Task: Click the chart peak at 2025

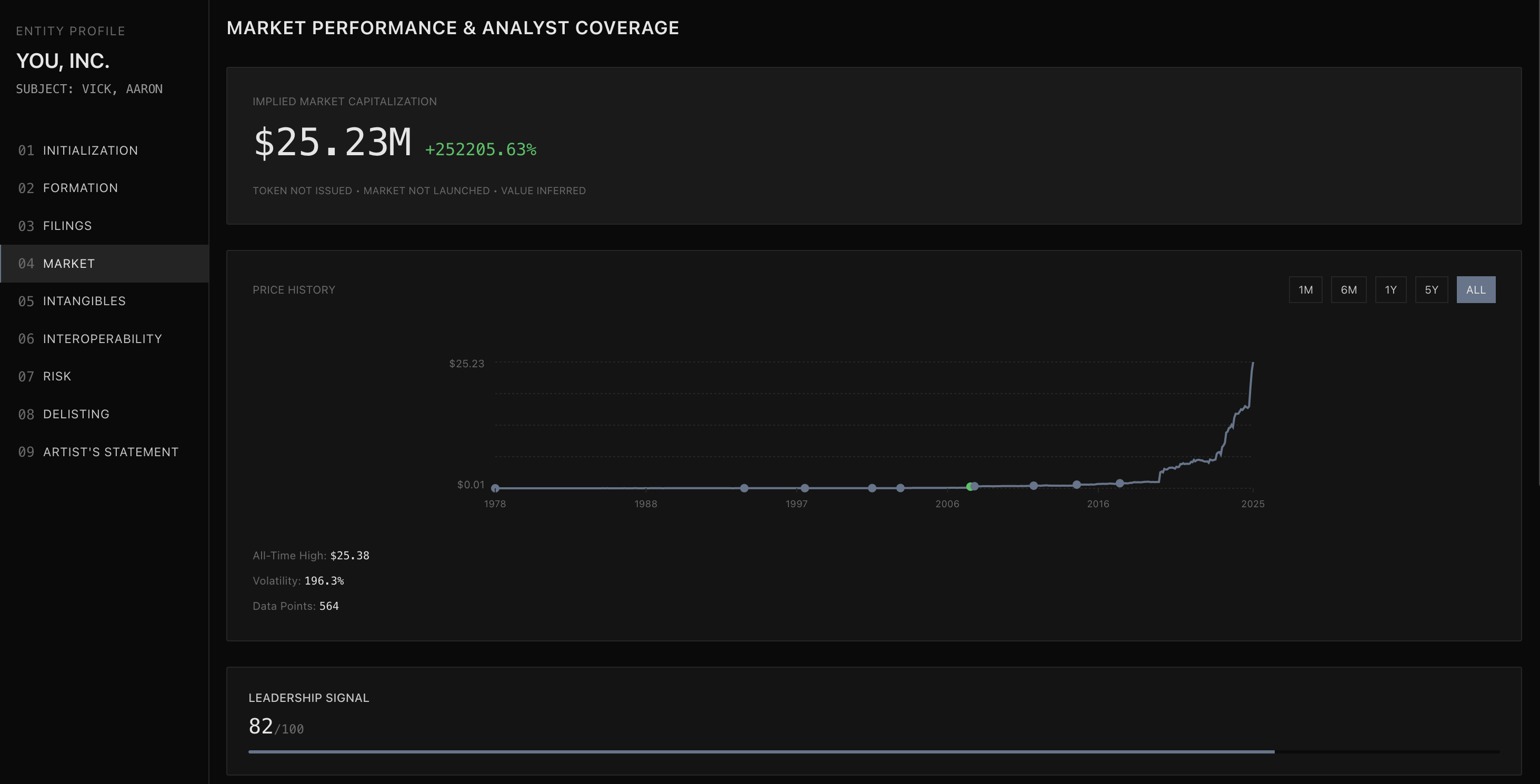Action: point(1253,363)
